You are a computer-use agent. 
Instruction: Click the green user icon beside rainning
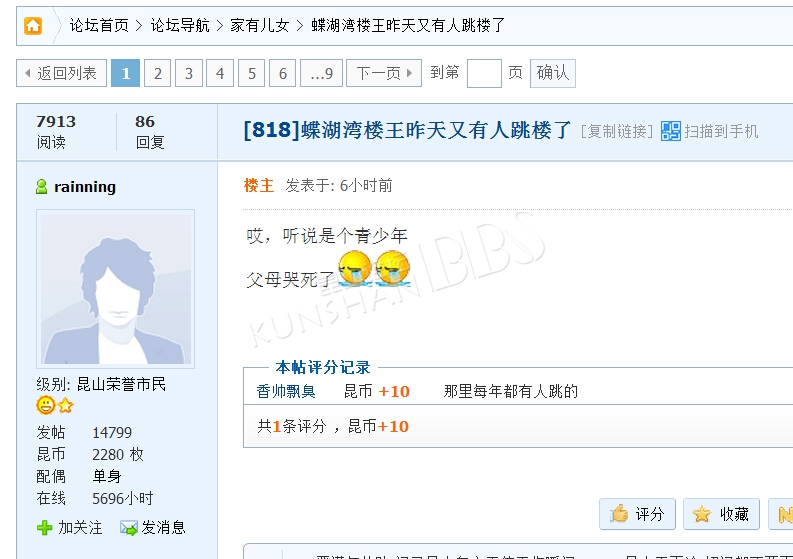tap(42, 187)
